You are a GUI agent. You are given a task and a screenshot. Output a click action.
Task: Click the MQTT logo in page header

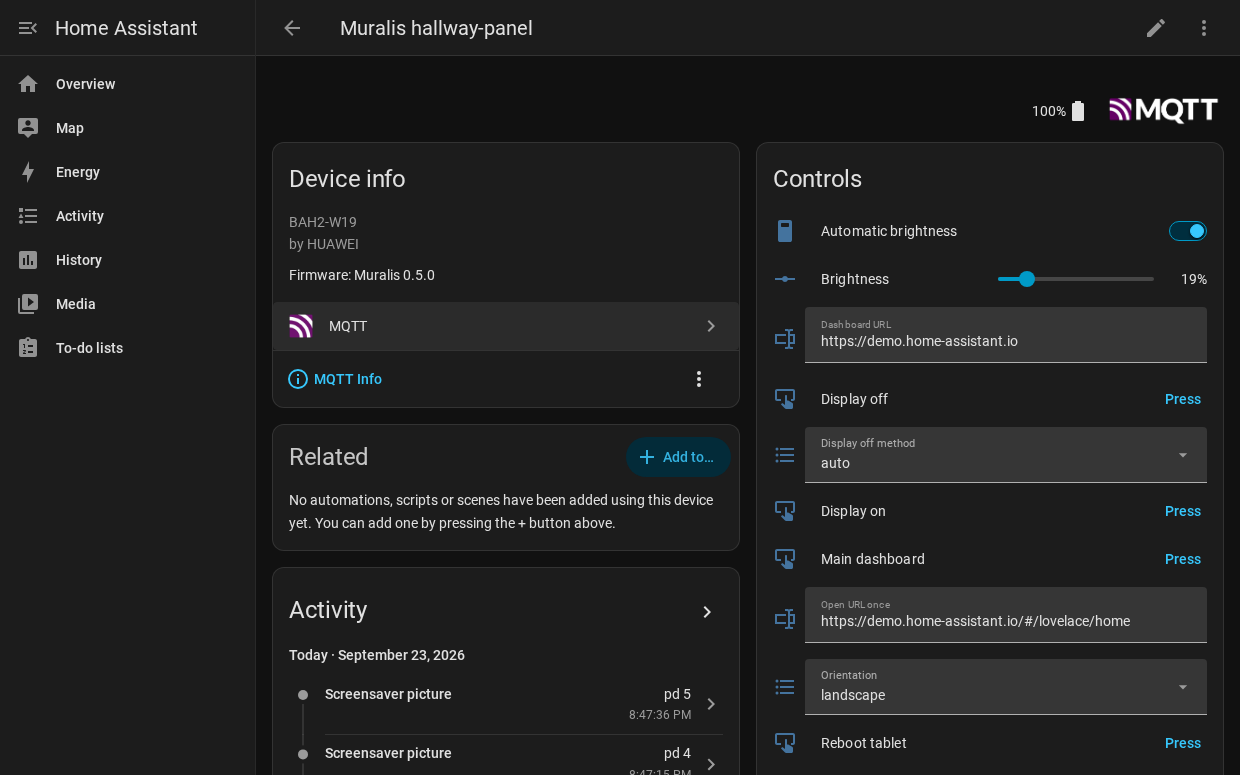pos(1163,110)
